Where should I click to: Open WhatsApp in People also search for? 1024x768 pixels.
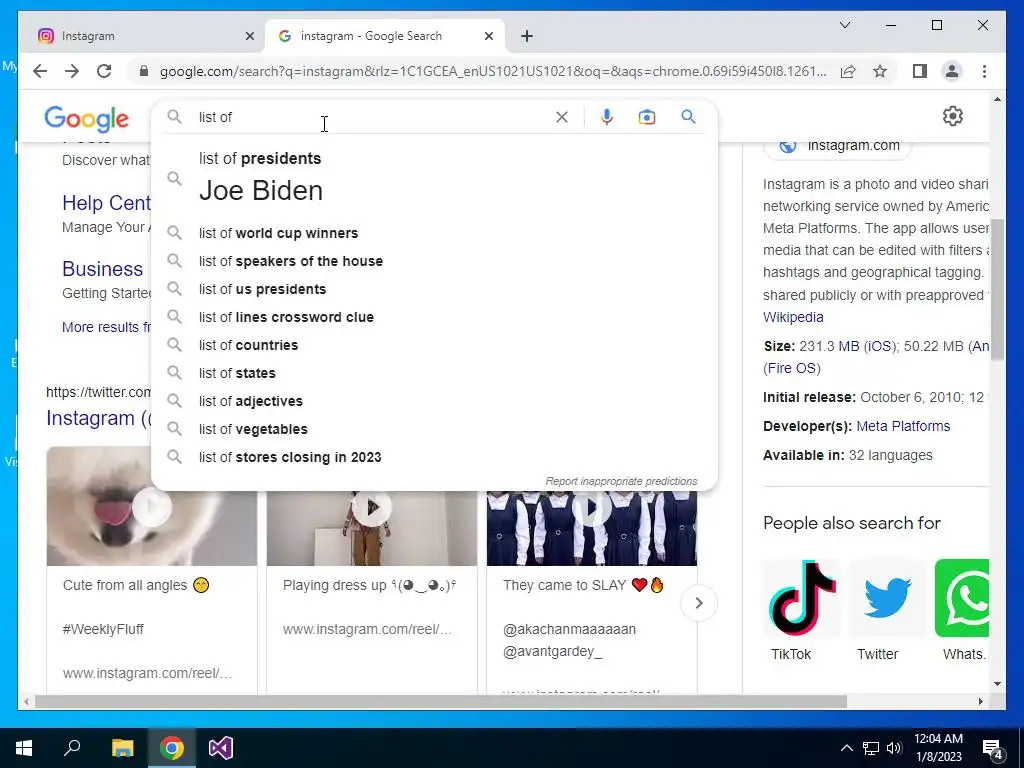point(962,610)
